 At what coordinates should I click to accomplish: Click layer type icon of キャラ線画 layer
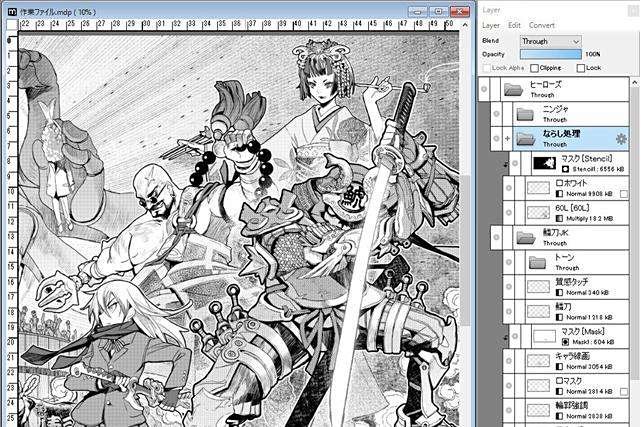pyautogui.click(x=560, y=367)
